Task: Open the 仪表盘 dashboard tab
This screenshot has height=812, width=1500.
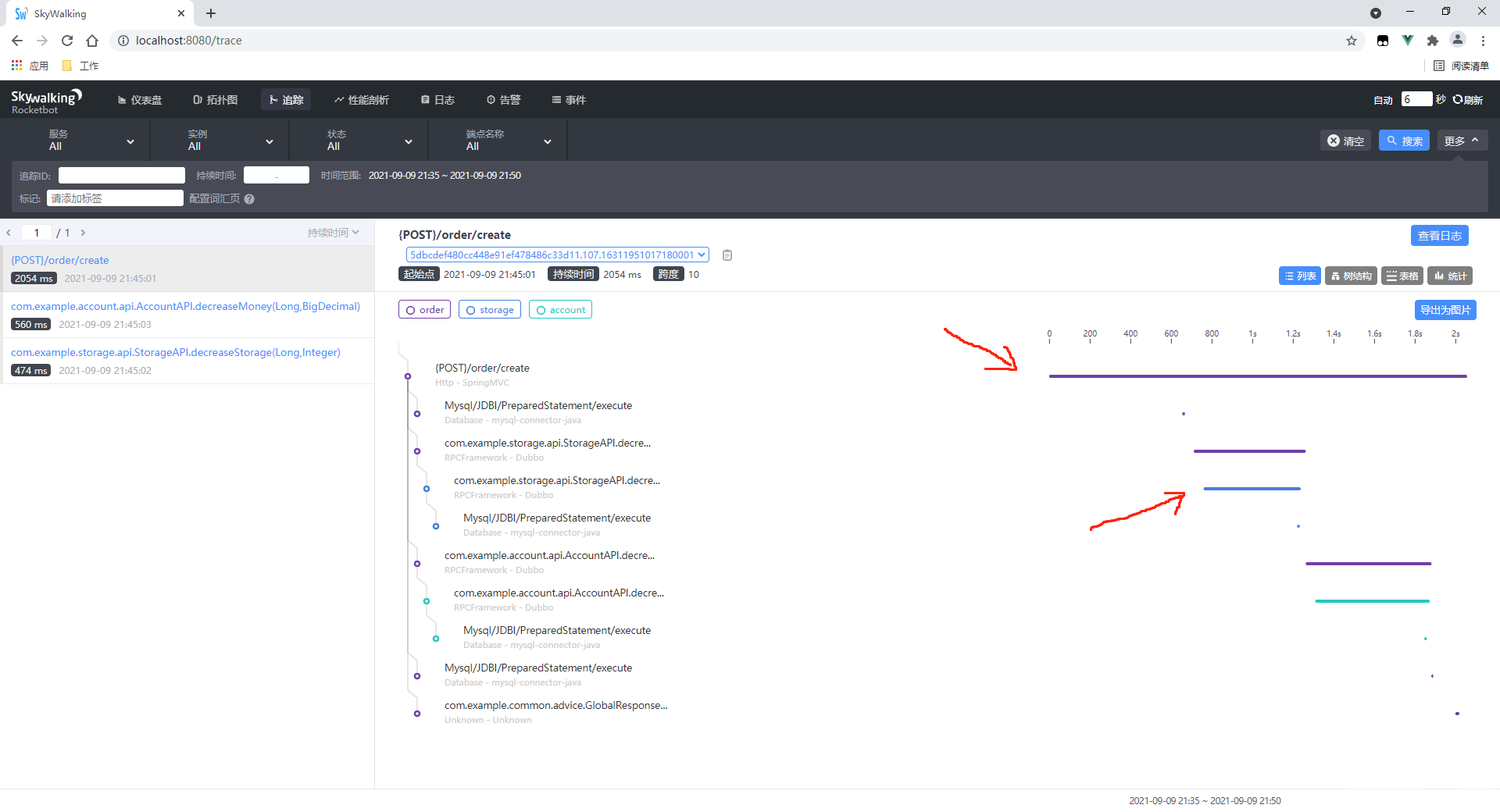Action: [140, 100]
